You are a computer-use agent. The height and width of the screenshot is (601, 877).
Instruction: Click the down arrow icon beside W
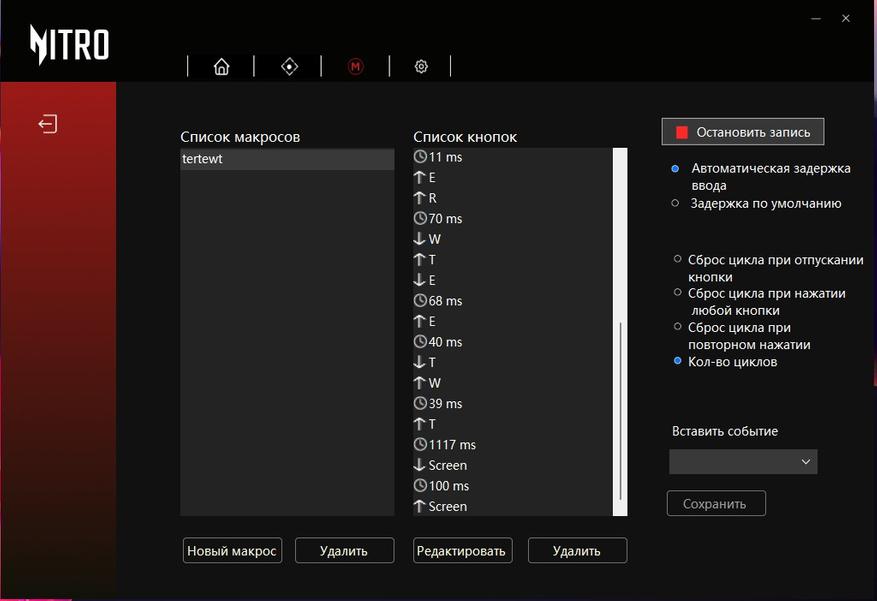(419, 239)
